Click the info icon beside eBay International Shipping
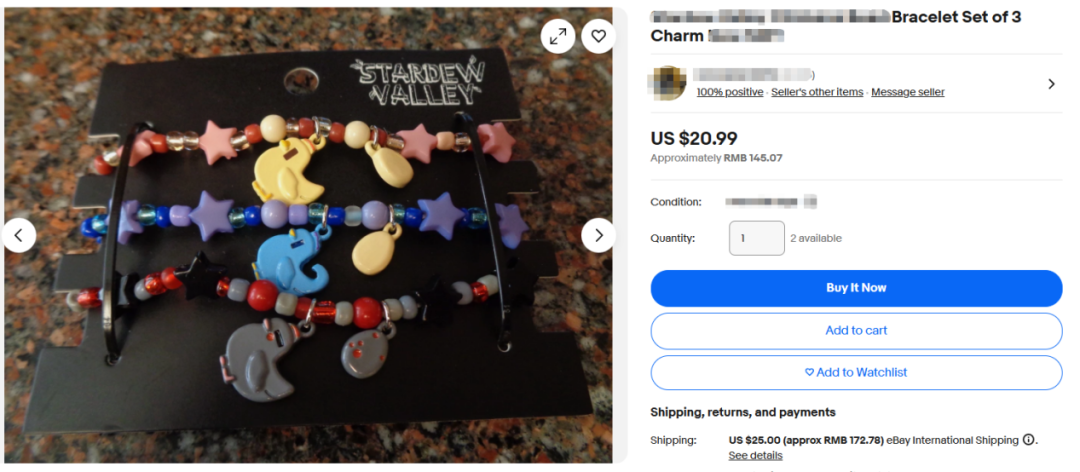 pos(1028,440)
